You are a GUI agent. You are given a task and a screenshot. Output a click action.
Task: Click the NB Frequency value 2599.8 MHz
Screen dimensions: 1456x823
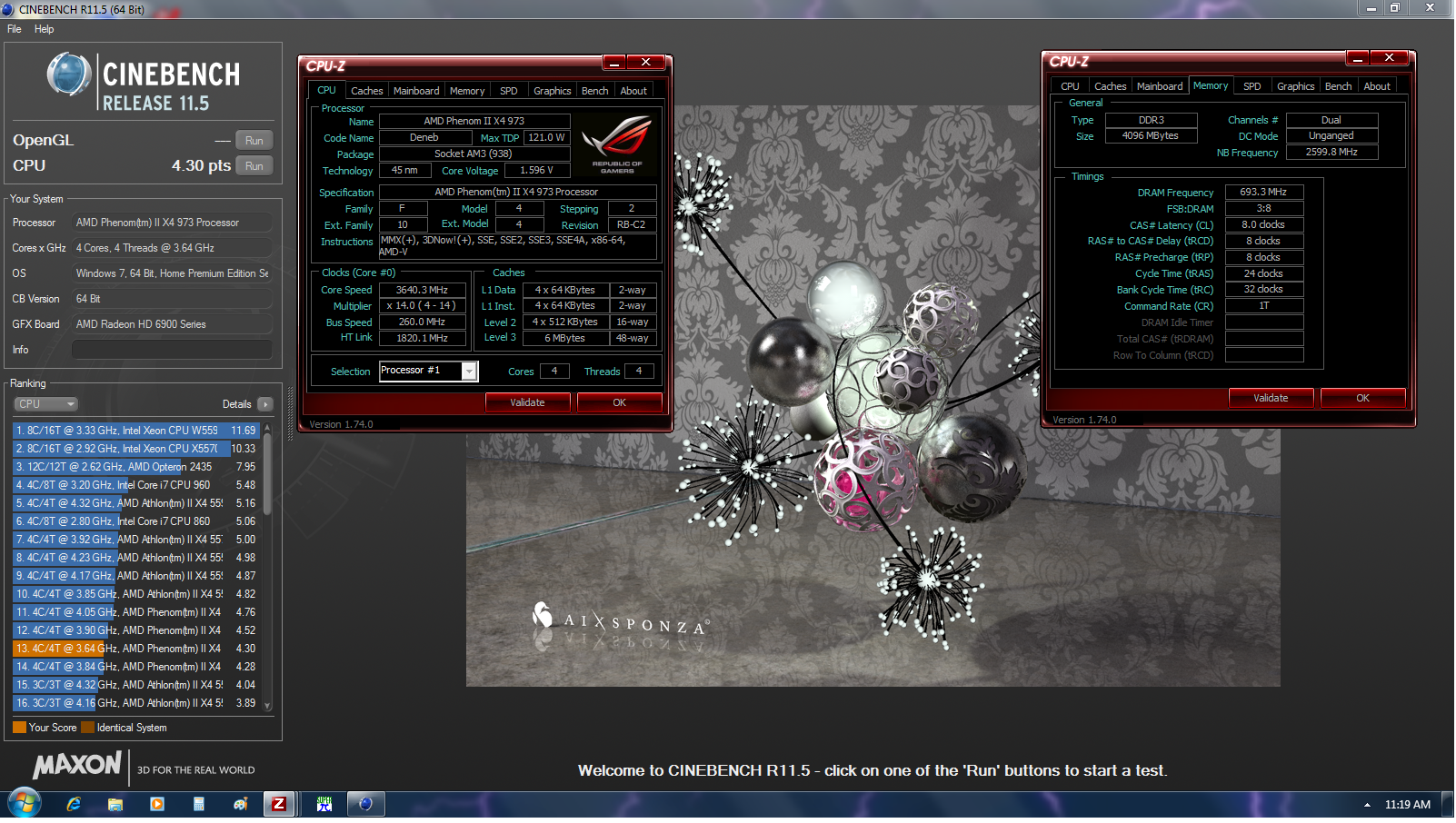(x=1331, y=153)
